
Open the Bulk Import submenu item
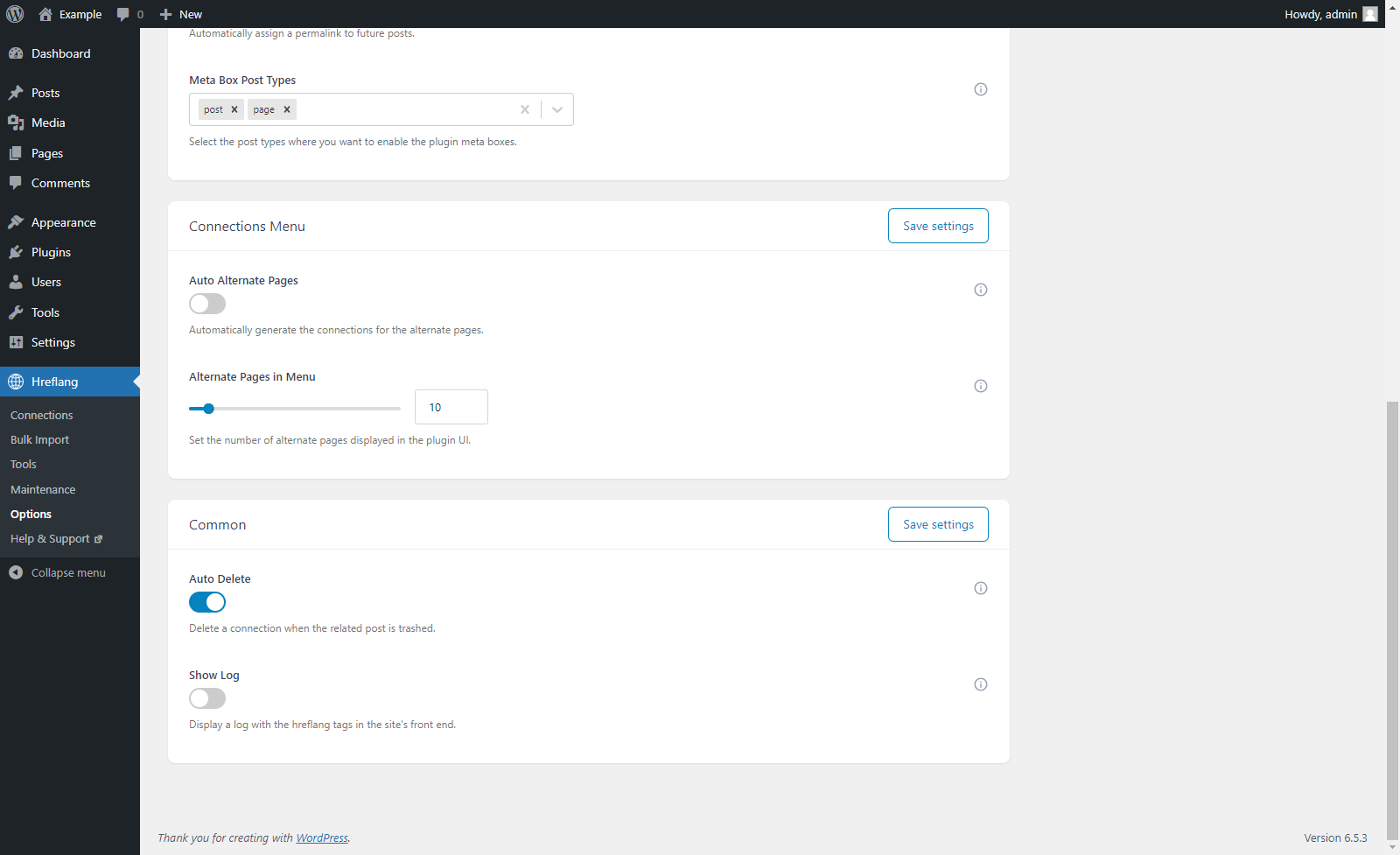tap(39, 439)
